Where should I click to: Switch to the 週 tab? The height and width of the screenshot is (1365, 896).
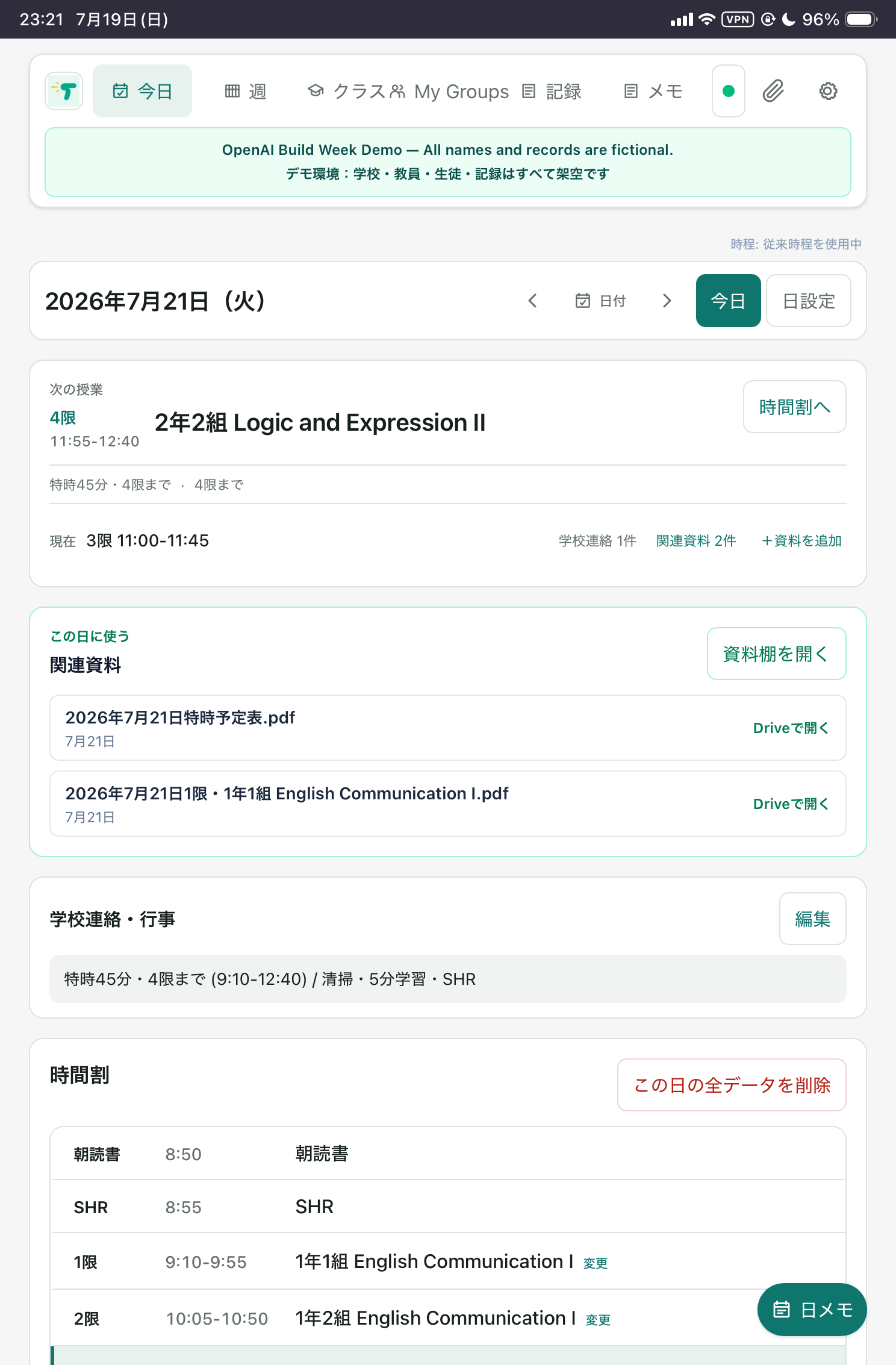pyautogui.click(x=245, y=91)
